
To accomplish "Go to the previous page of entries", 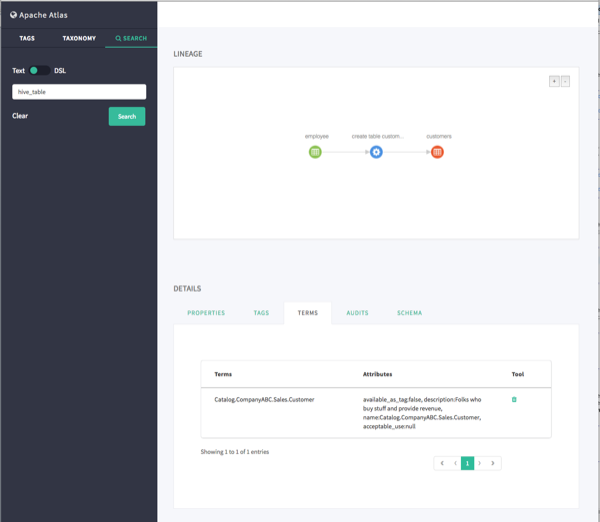I will (454, 463).
